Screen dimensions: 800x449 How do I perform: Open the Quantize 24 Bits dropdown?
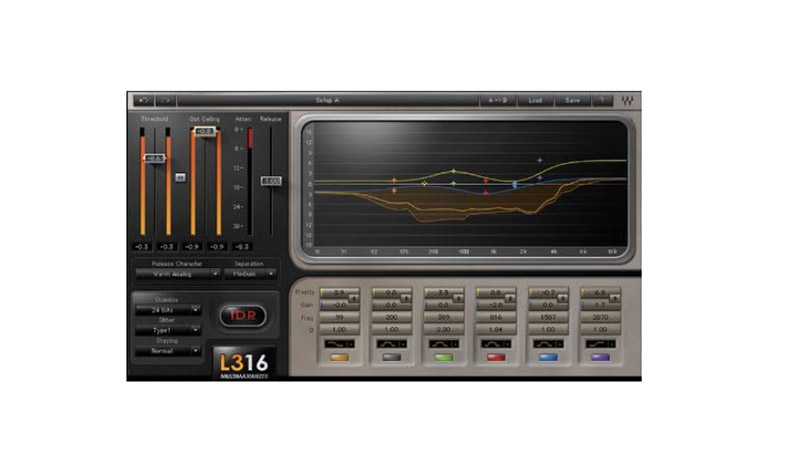click(x=167, y=310)
